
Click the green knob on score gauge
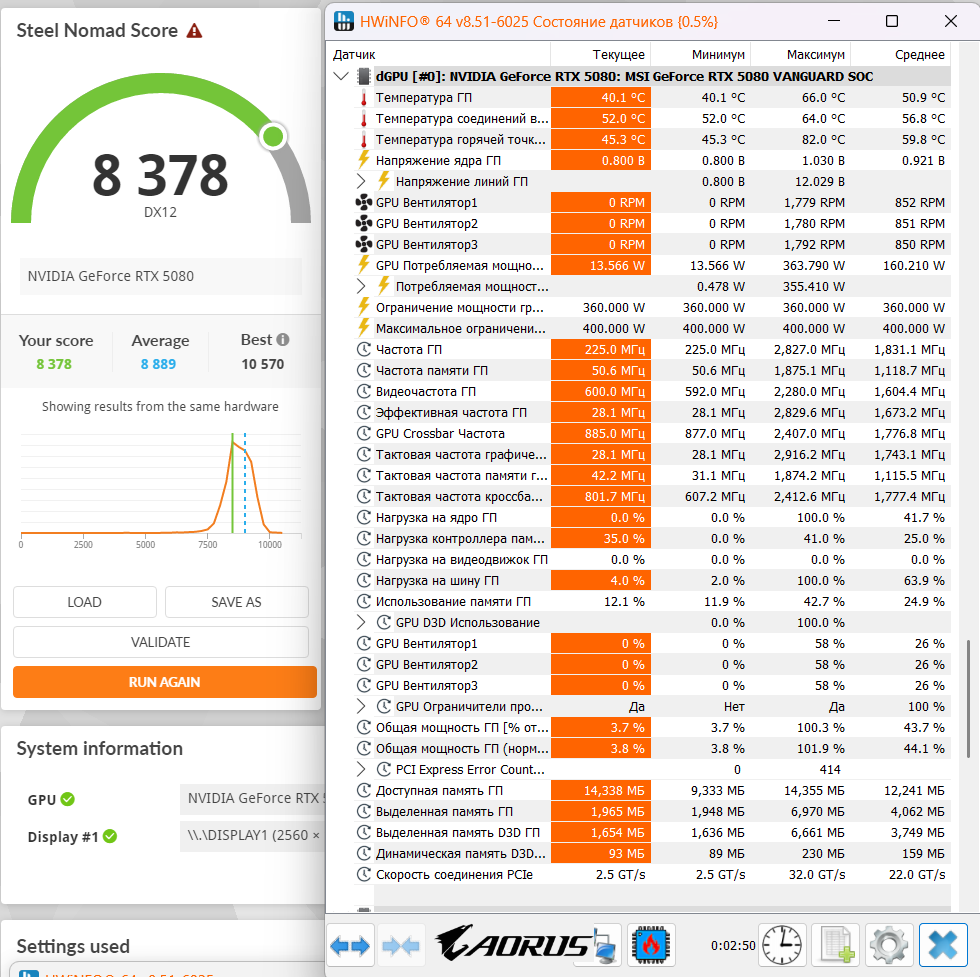click(273, 136)
